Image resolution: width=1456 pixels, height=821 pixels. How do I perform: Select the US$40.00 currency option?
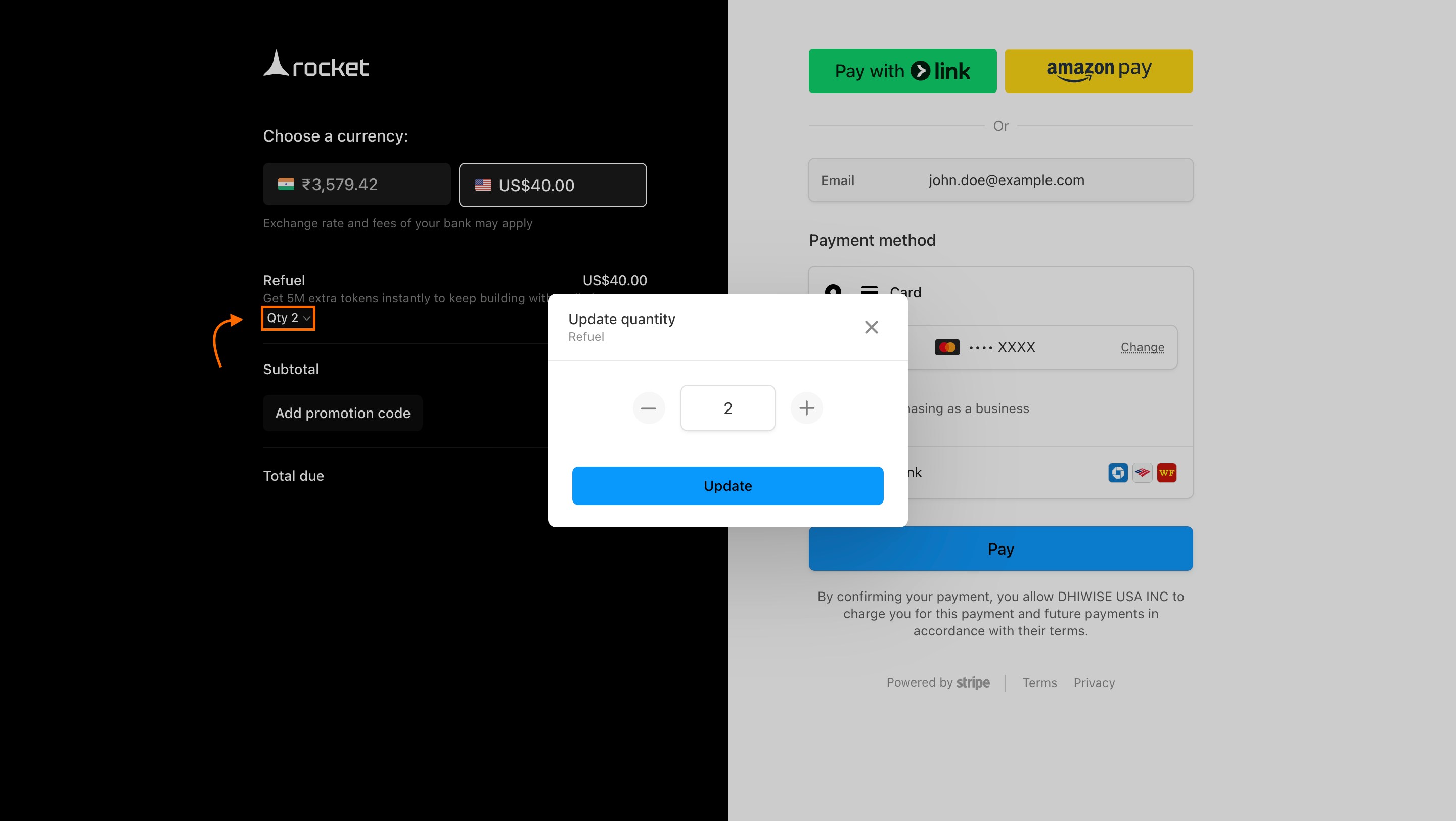[552, 185]
